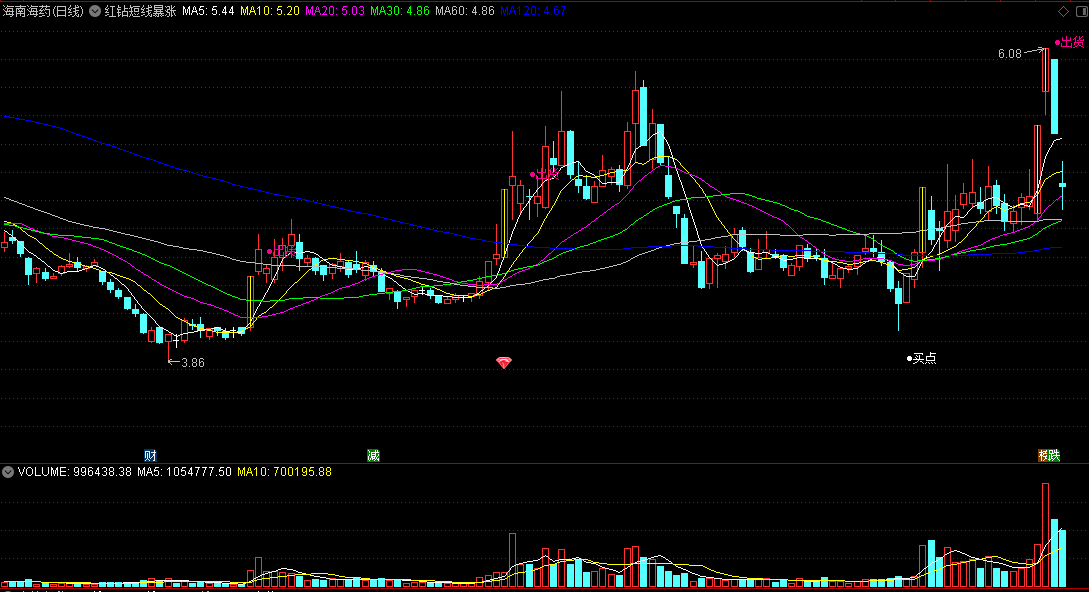Expand the VOLUME indicator dropdown arrow
The image size is (1089, 592).
coord(8,472)
